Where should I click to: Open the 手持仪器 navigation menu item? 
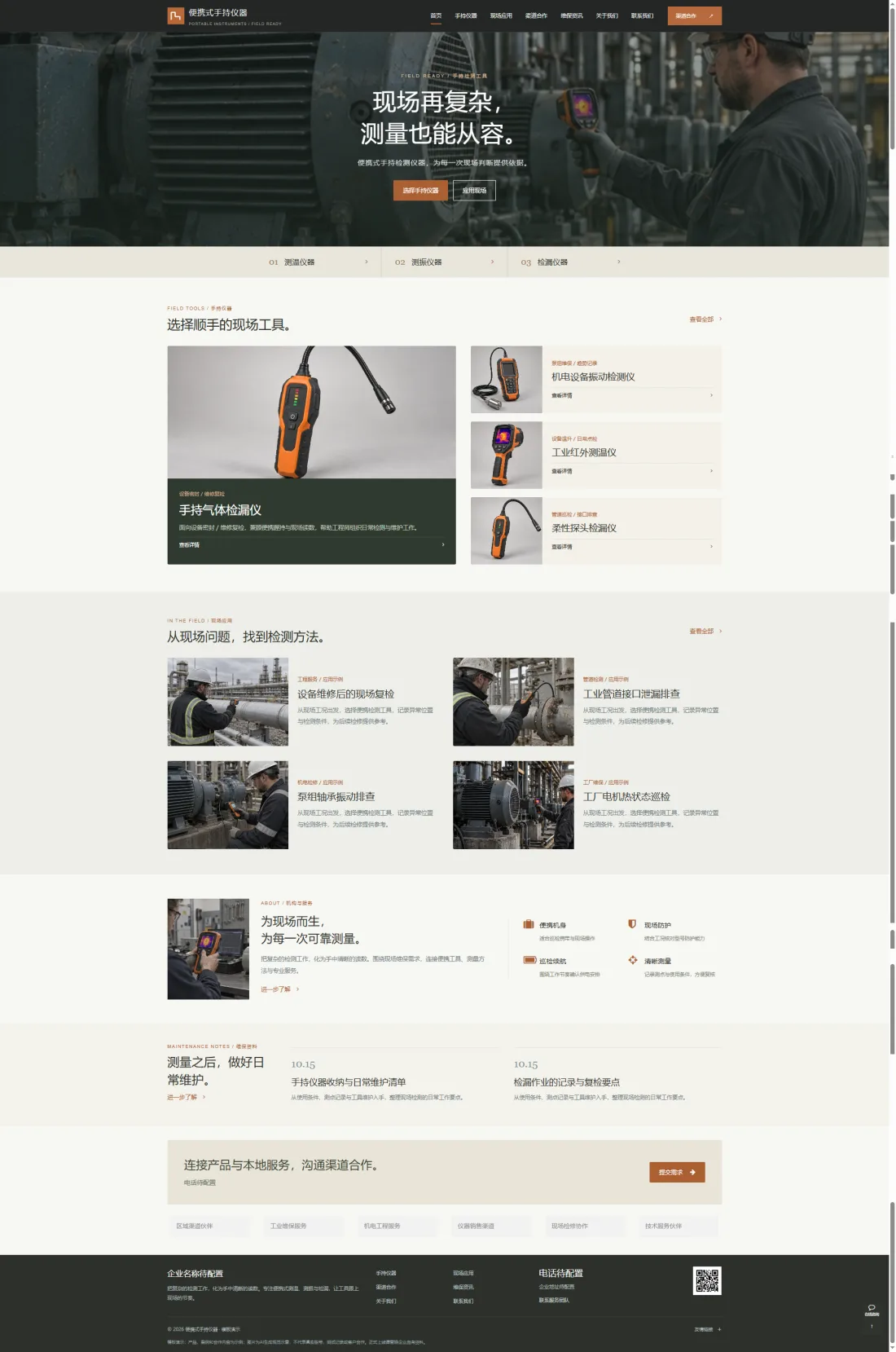(466, 16)
